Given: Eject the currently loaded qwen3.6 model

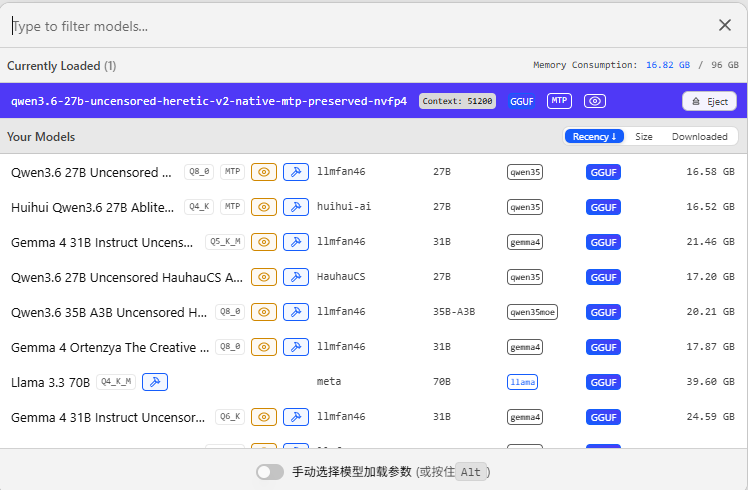Looking at the screenshot, I should [x=709, y=101].
